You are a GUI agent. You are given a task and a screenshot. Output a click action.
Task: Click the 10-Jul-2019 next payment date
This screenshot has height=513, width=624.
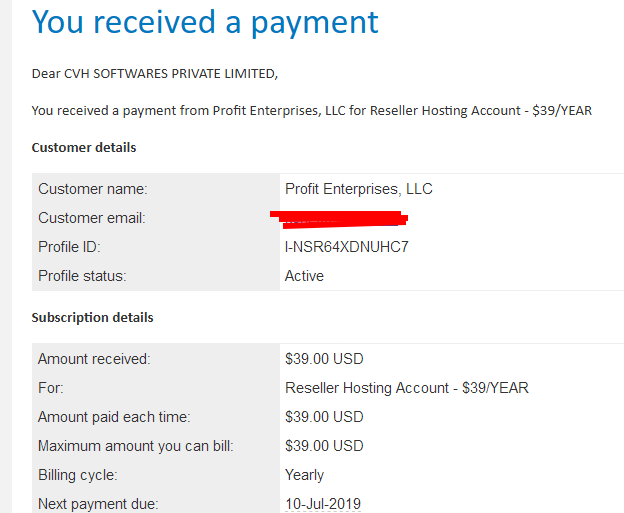(x=323, y=504)
